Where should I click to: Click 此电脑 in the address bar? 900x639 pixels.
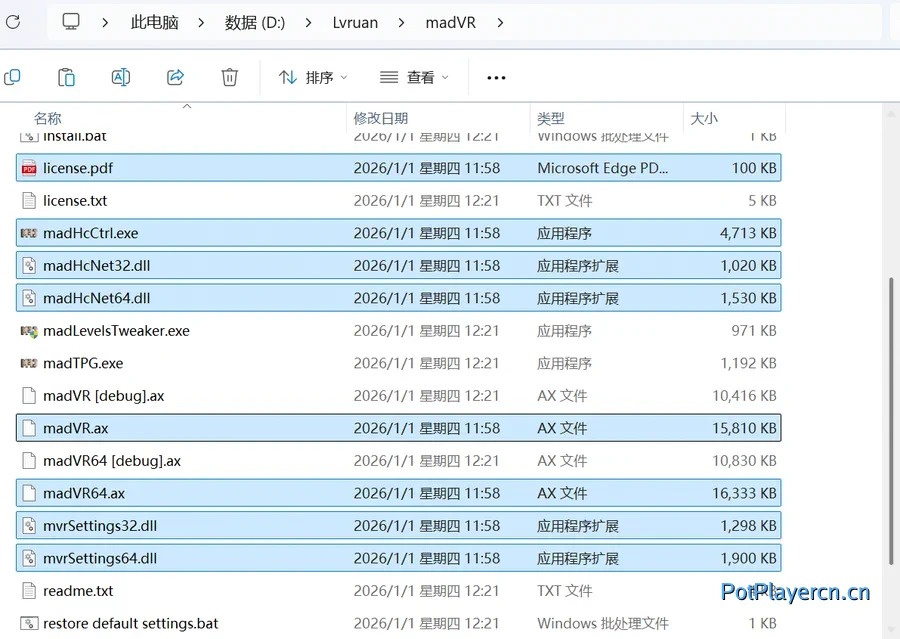point(155,21)
